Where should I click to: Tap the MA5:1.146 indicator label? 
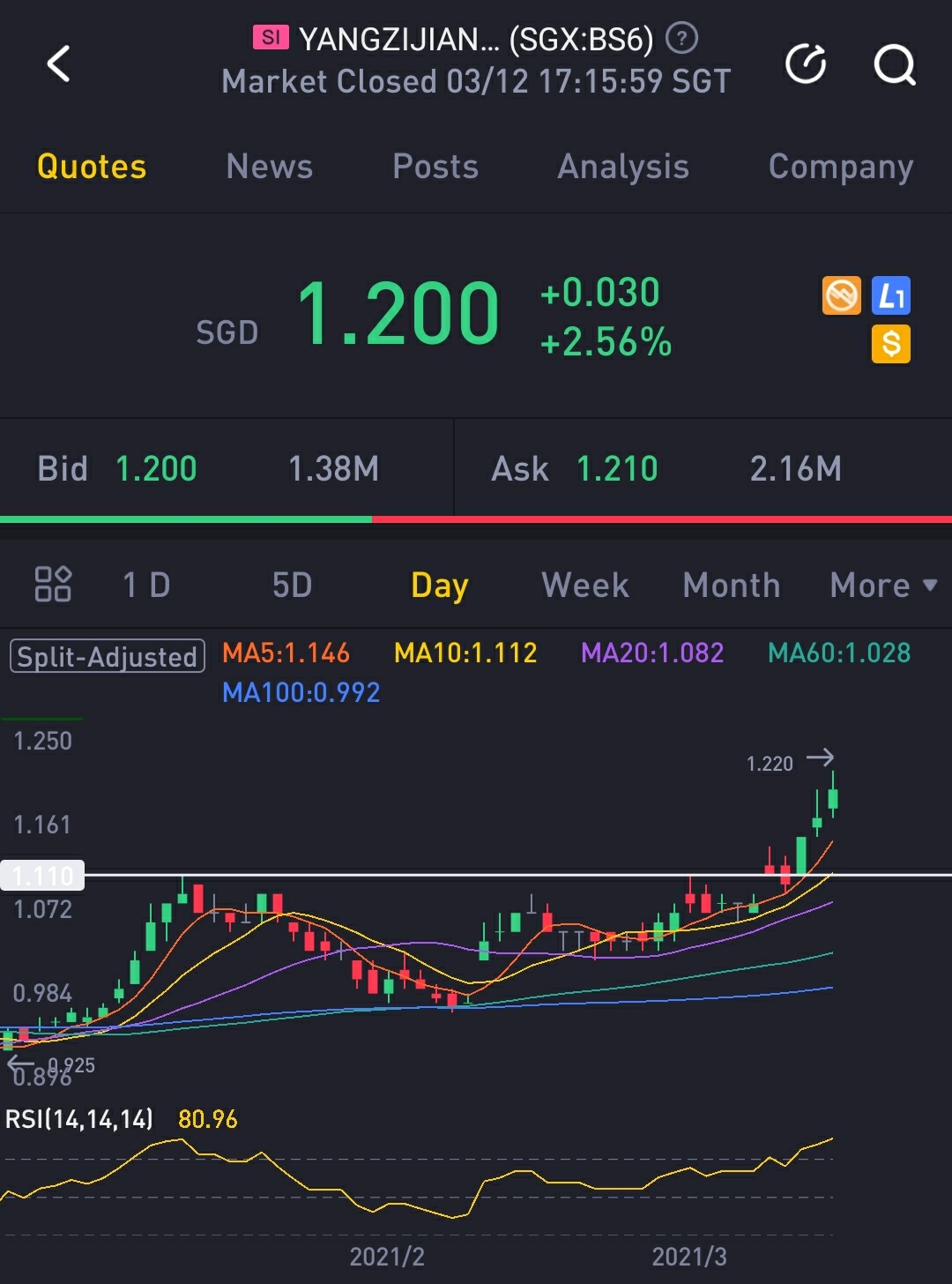[x=286, y=653]
